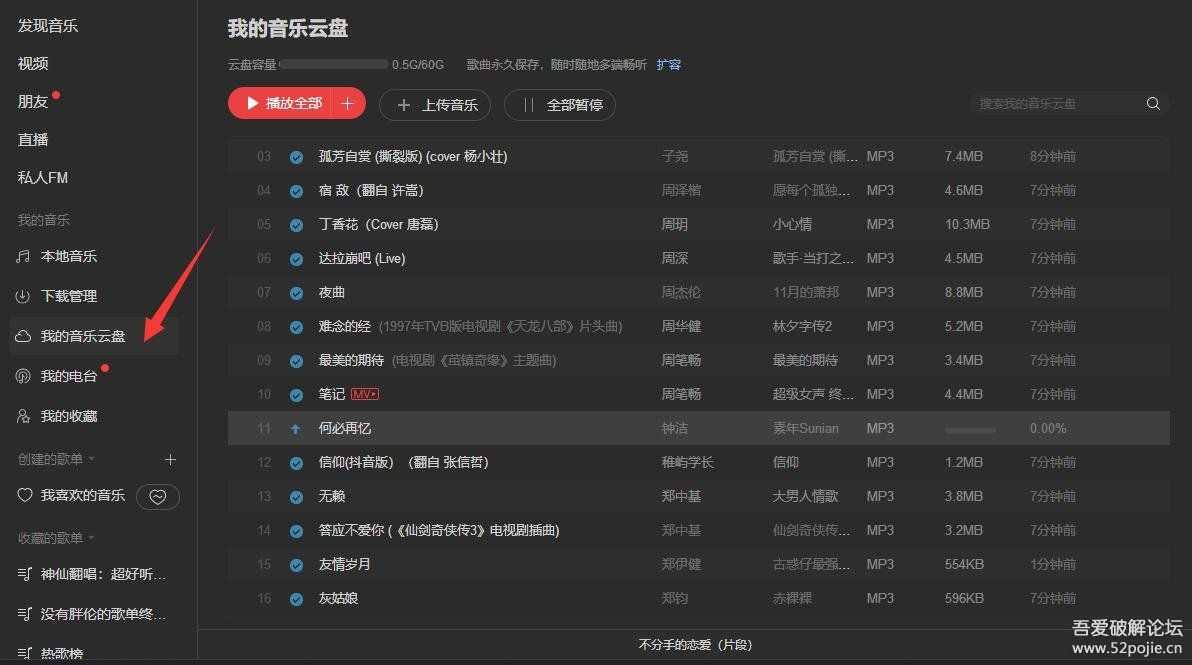Go to 视频 section
The height and width of the screenshot is (665, 1192).
[33, 64]
